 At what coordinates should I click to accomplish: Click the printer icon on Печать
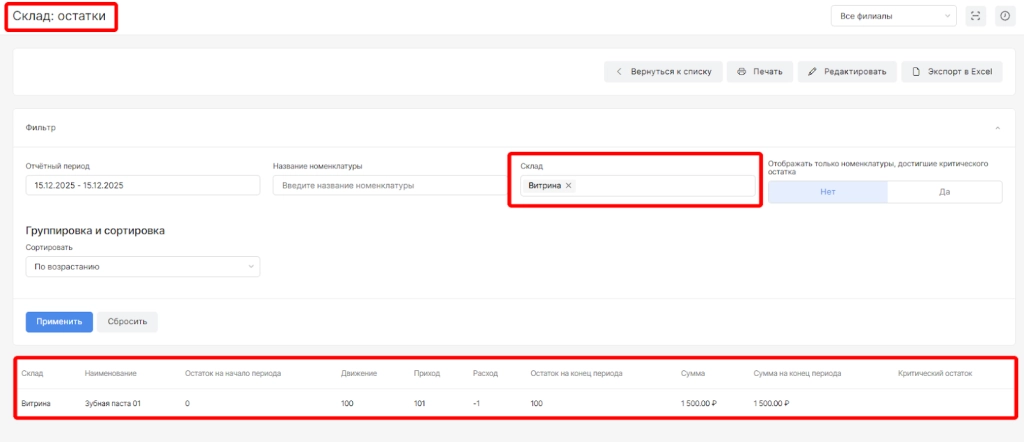[x=742, y=72]
